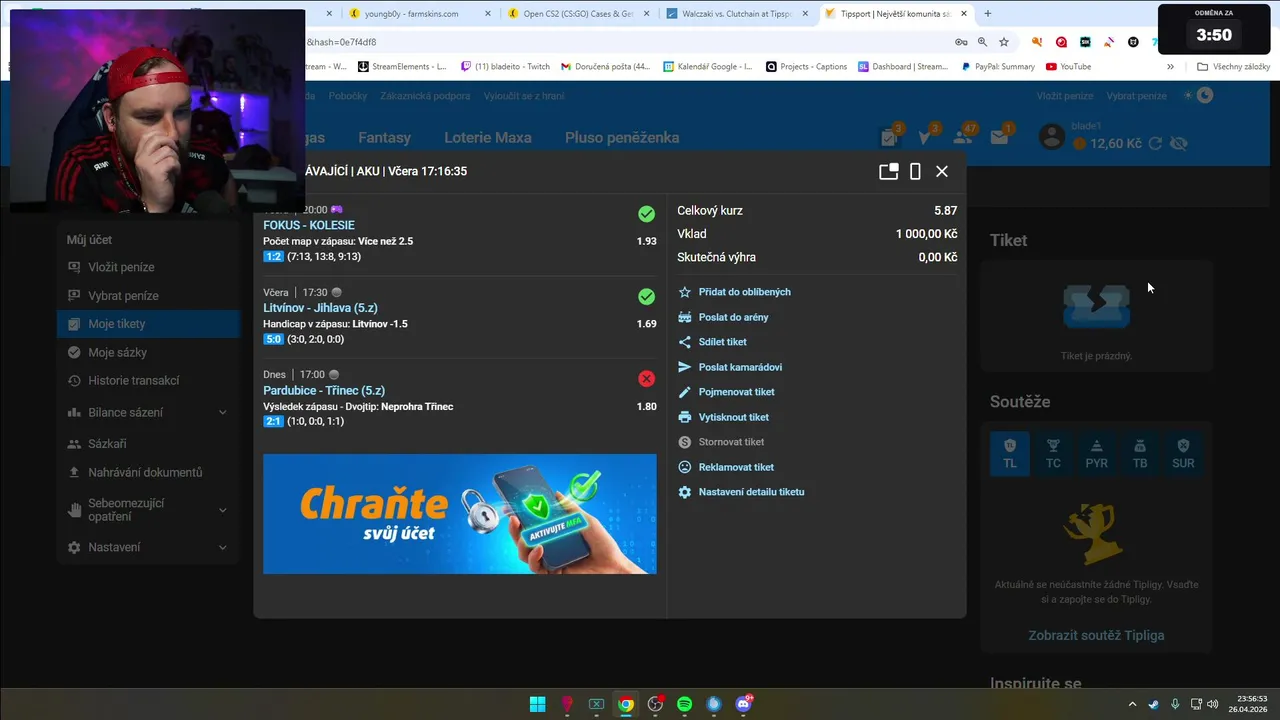Bookmark this page with the star icon
1280x720 pixels.
click(1004, 42)
